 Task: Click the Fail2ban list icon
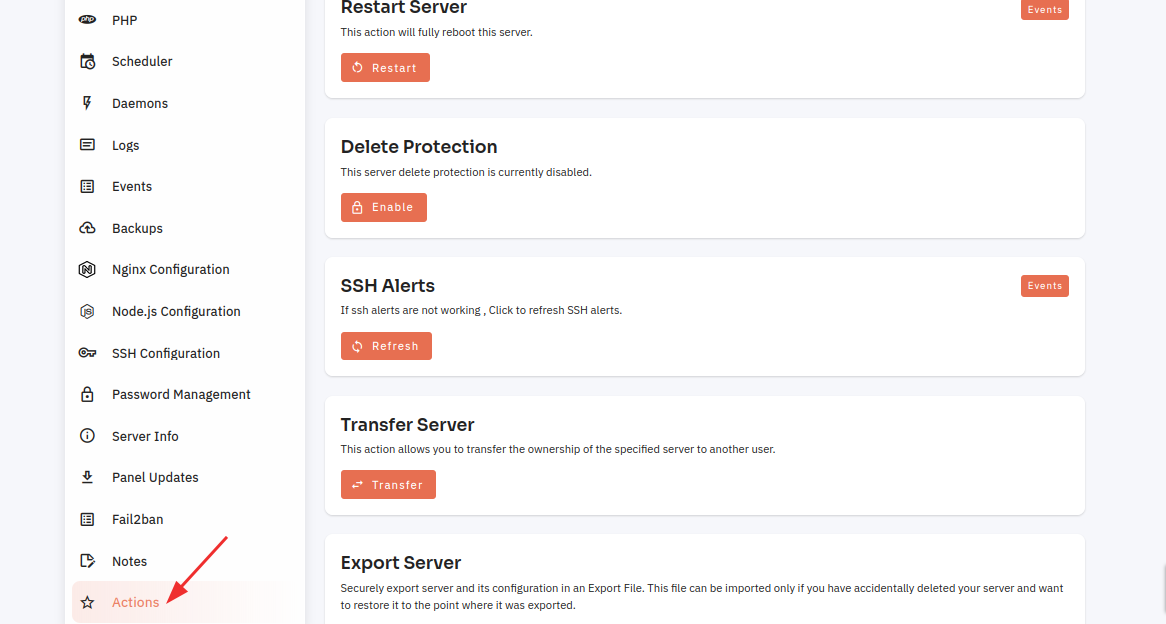click(x=87, y=519)
